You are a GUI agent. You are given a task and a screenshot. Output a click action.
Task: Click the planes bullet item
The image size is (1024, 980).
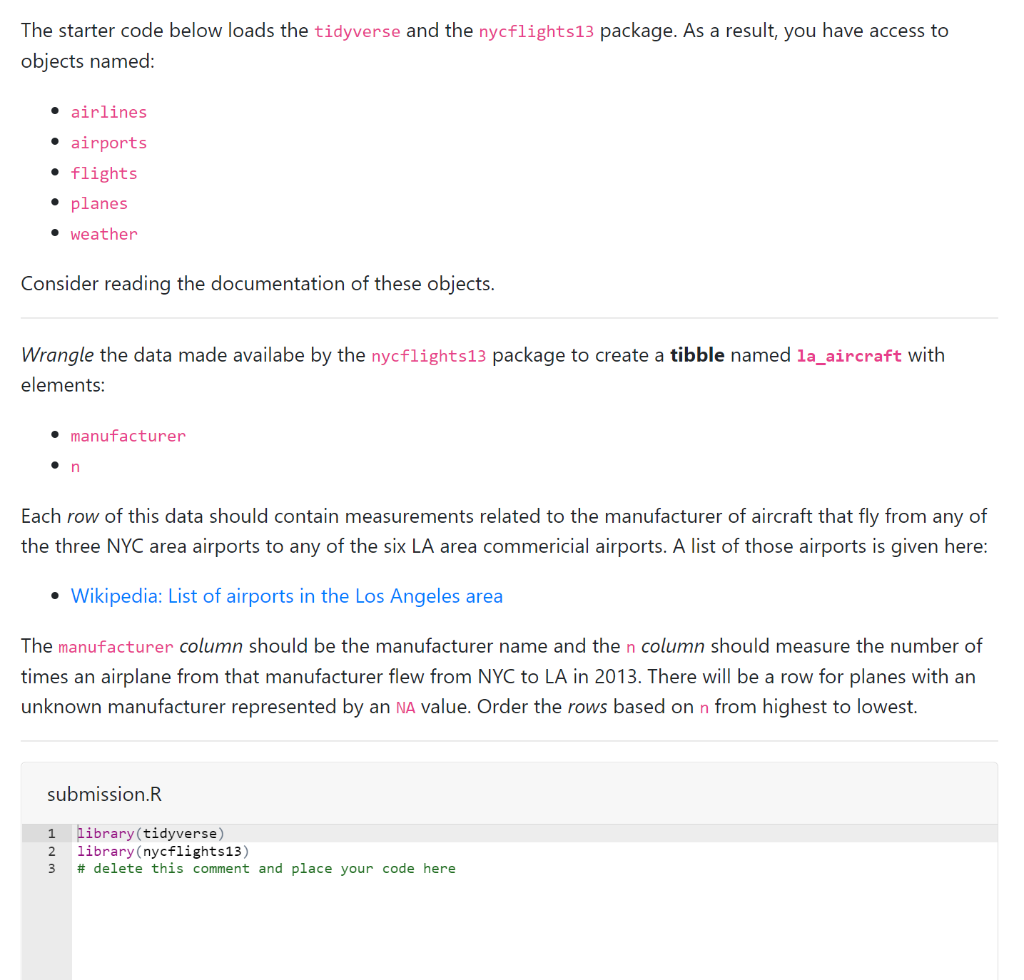[x=99, y=203]
